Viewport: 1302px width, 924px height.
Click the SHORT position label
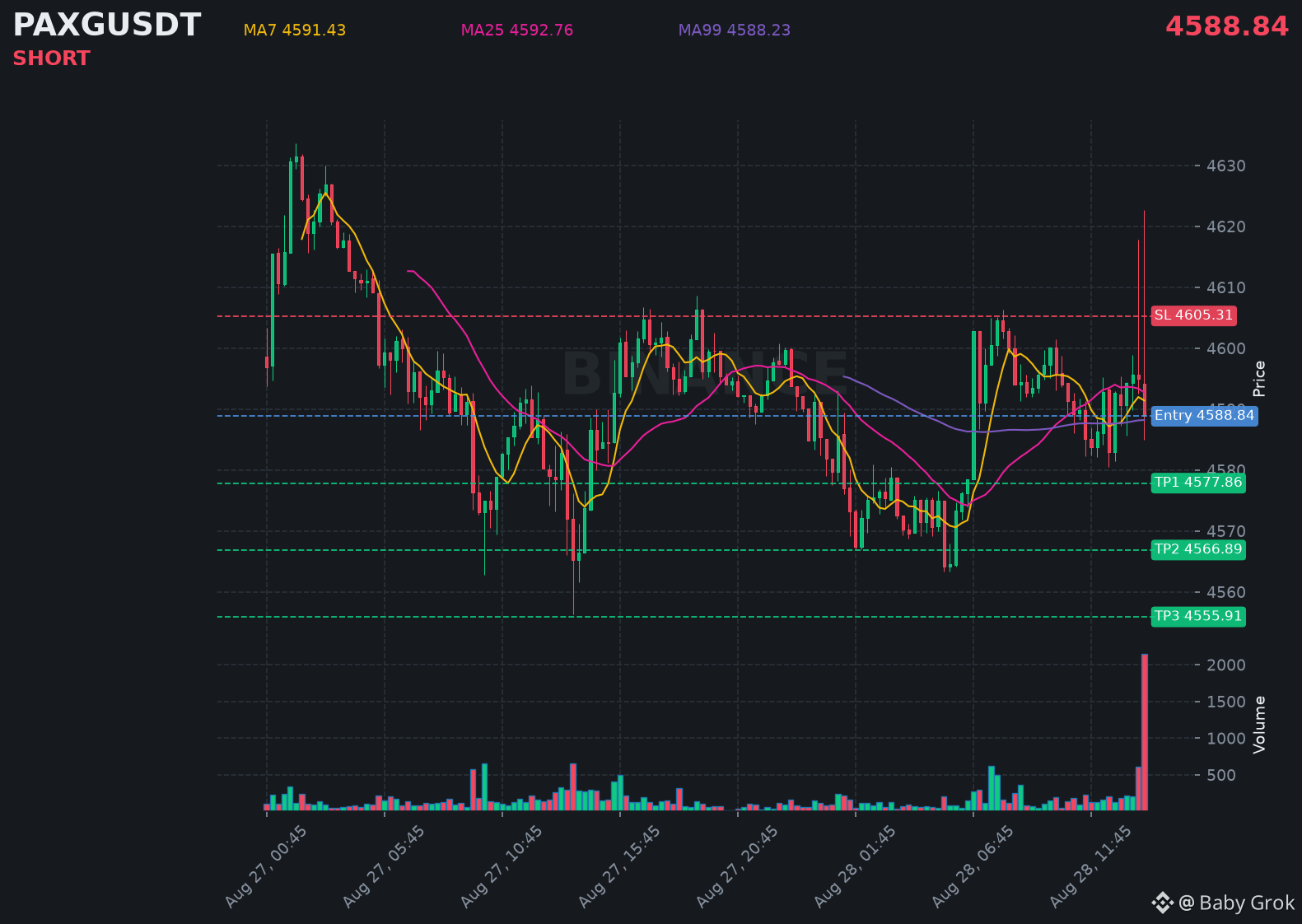pyautogui.click(x=51, y=58)
